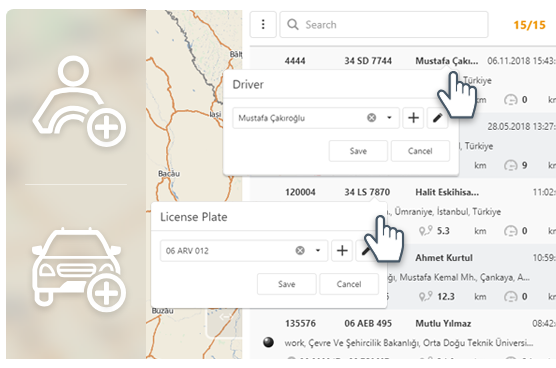Clear the Mustafa Çakıroğlu driver selection
The width and height of the screenshot is (556, 368).
[371, 118]
